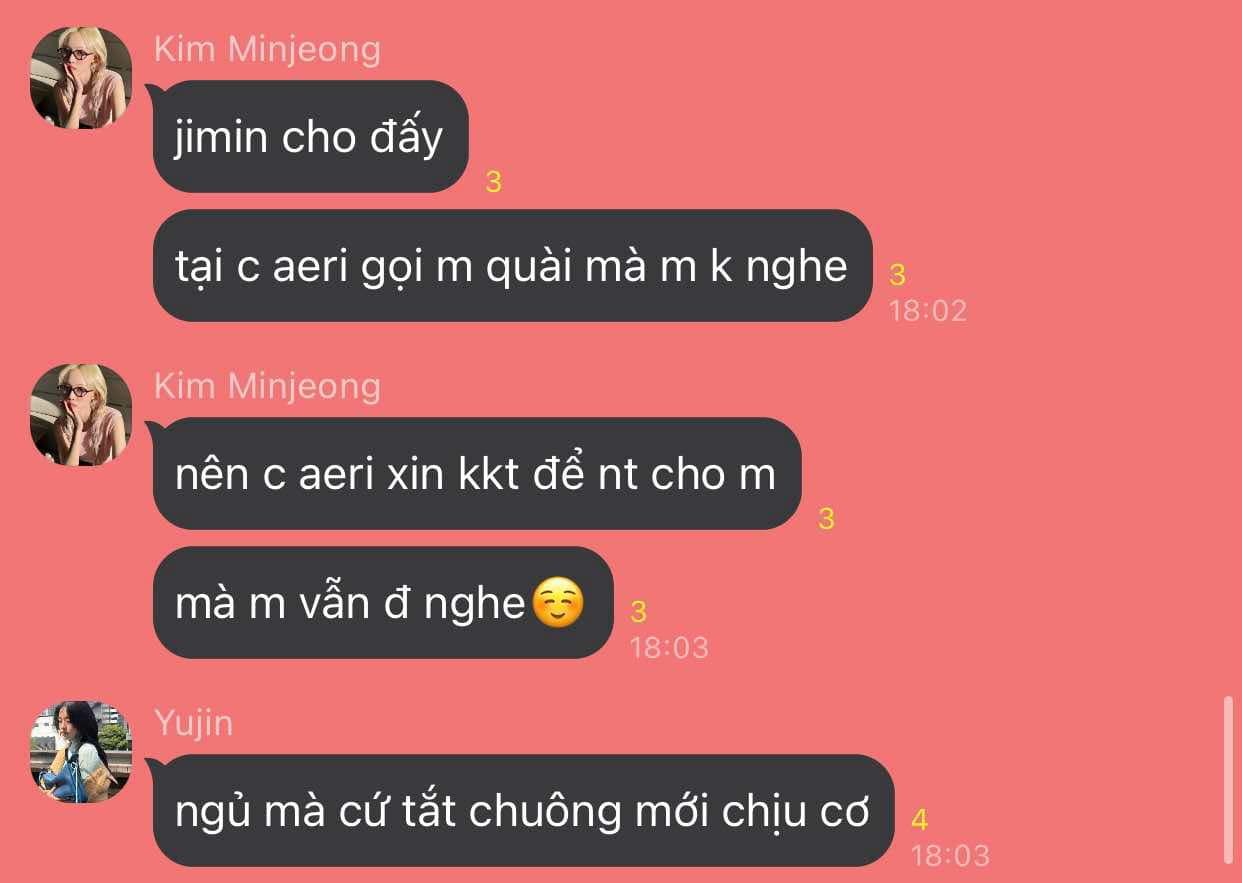
Task: Click the 18:03 timestamp beside Yujin's message
Action: point(950,855)
